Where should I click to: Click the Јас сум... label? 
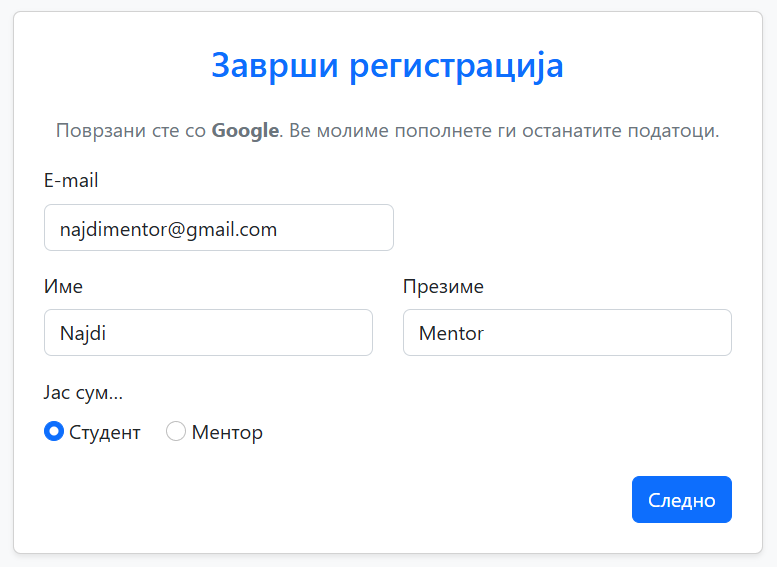coord(83,393)
